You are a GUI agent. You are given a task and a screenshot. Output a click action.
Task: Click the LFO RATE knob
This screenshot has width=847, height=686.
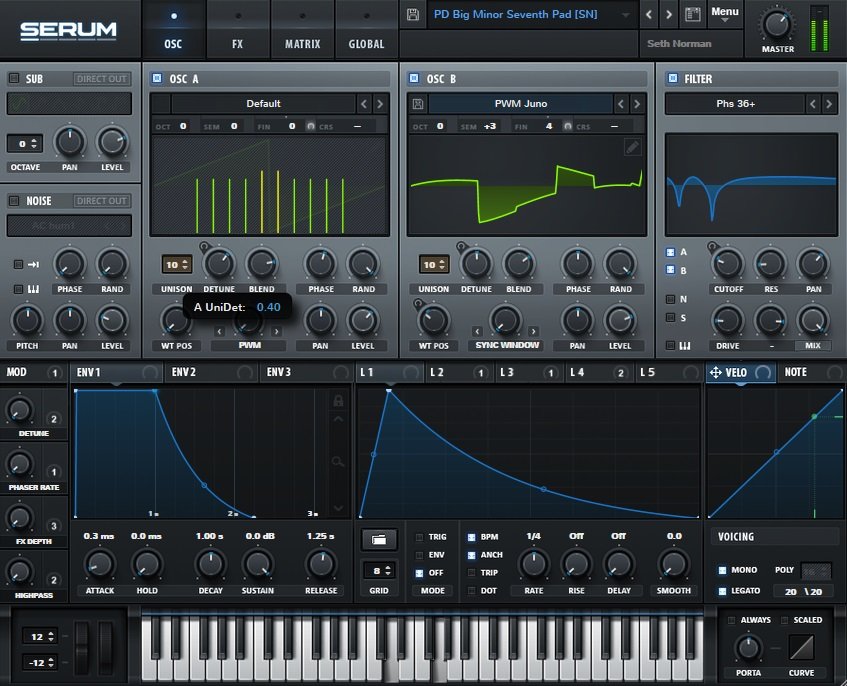(x=534, y=564)
